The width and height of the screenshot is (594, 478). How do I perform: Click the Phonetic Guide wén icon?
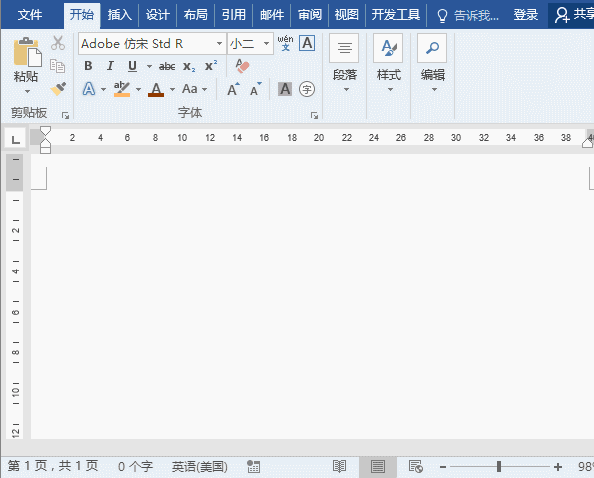click(285, 43)
